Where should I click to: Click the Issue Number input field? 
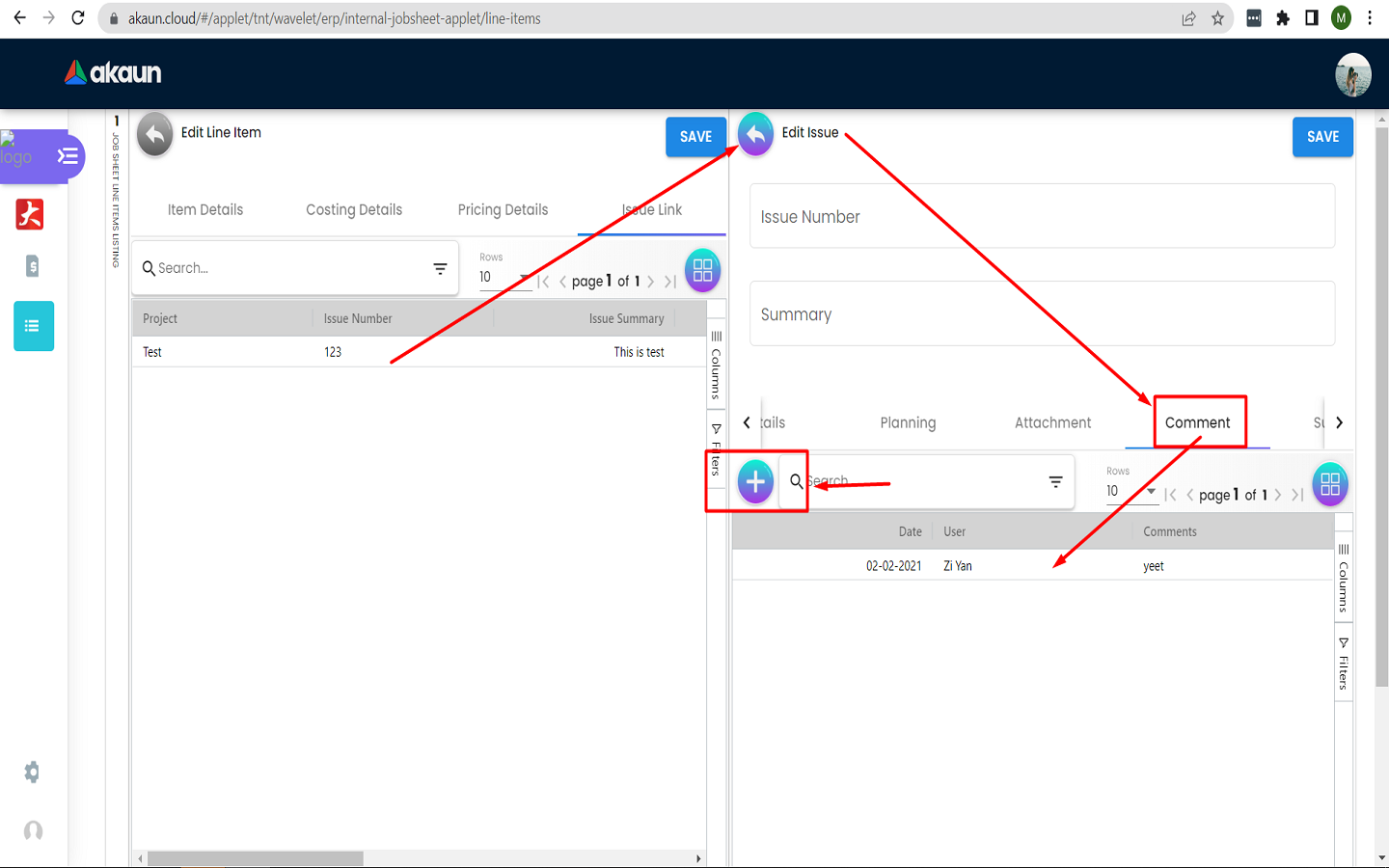tap(1042, 217)
